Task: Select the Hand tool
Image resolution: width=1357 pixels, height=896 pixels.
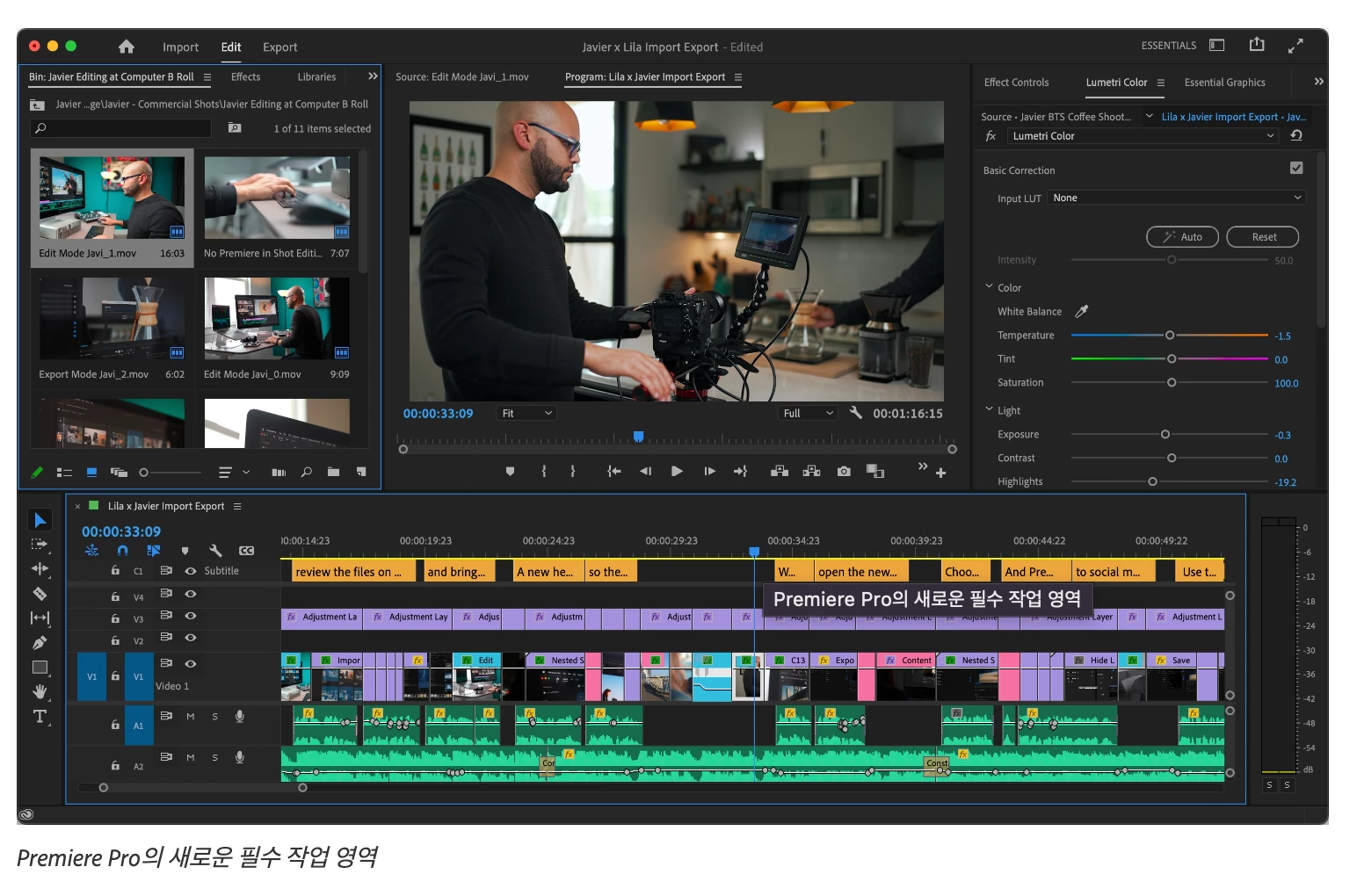Action: 40,692
